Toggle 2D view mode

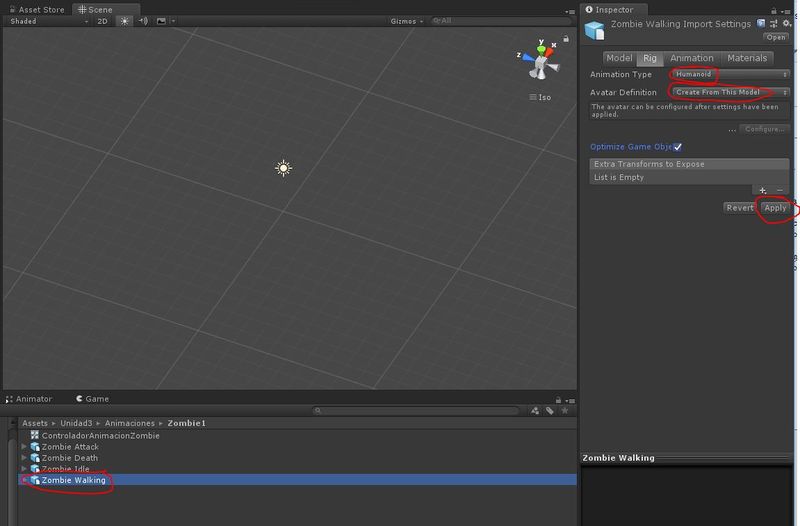click(x=103, y=21)
